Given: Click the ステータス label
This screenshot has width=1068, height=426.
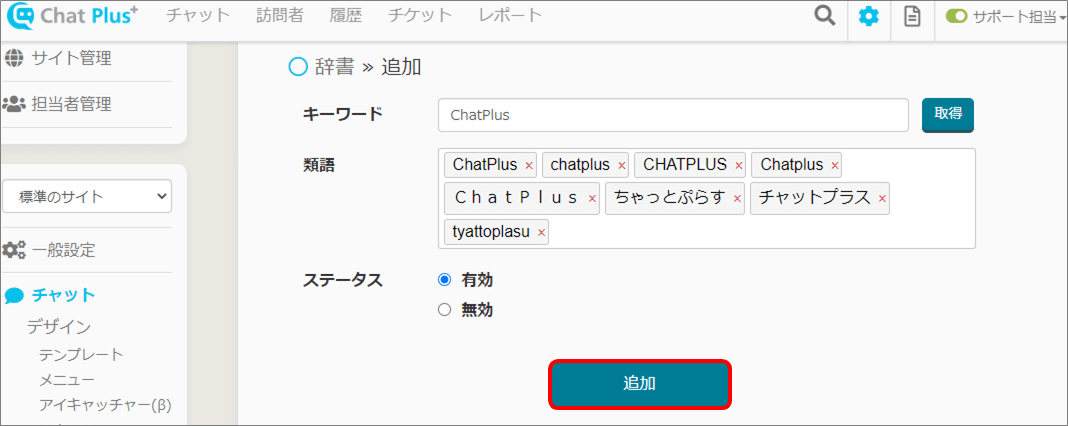Looking at the screenshot, I should click(343, 279).
